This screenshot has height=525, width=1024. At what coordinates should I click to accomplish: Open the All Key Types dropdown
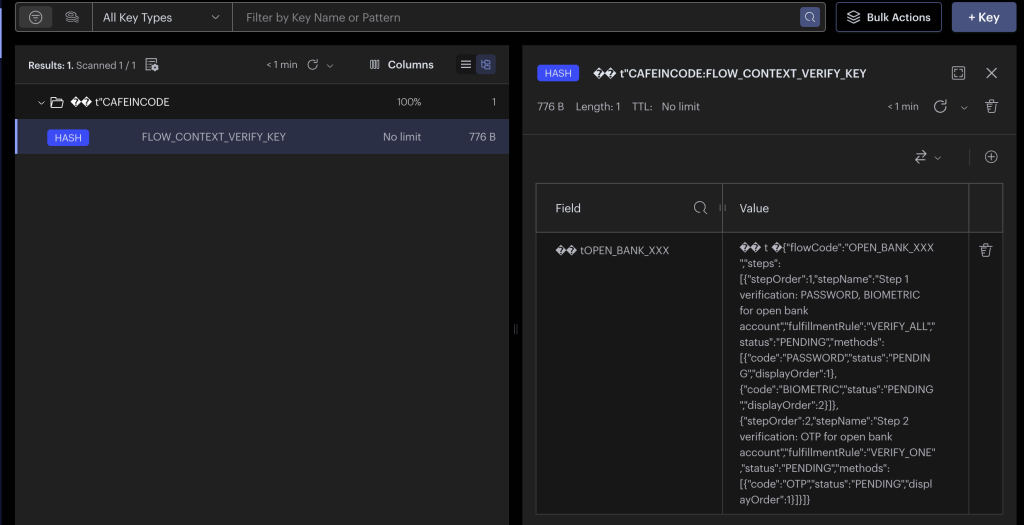(x=162, y=18)
